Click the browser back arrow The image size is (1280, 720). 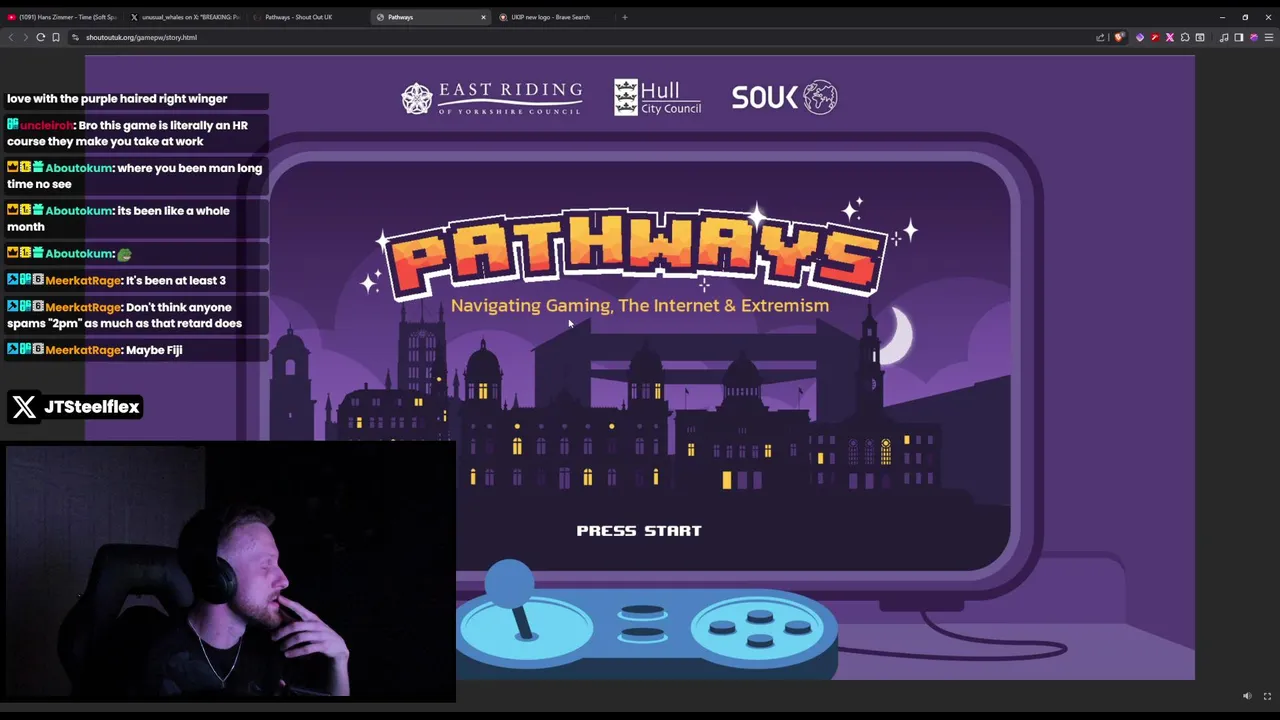pyautogui.click(x=11, y=37)
